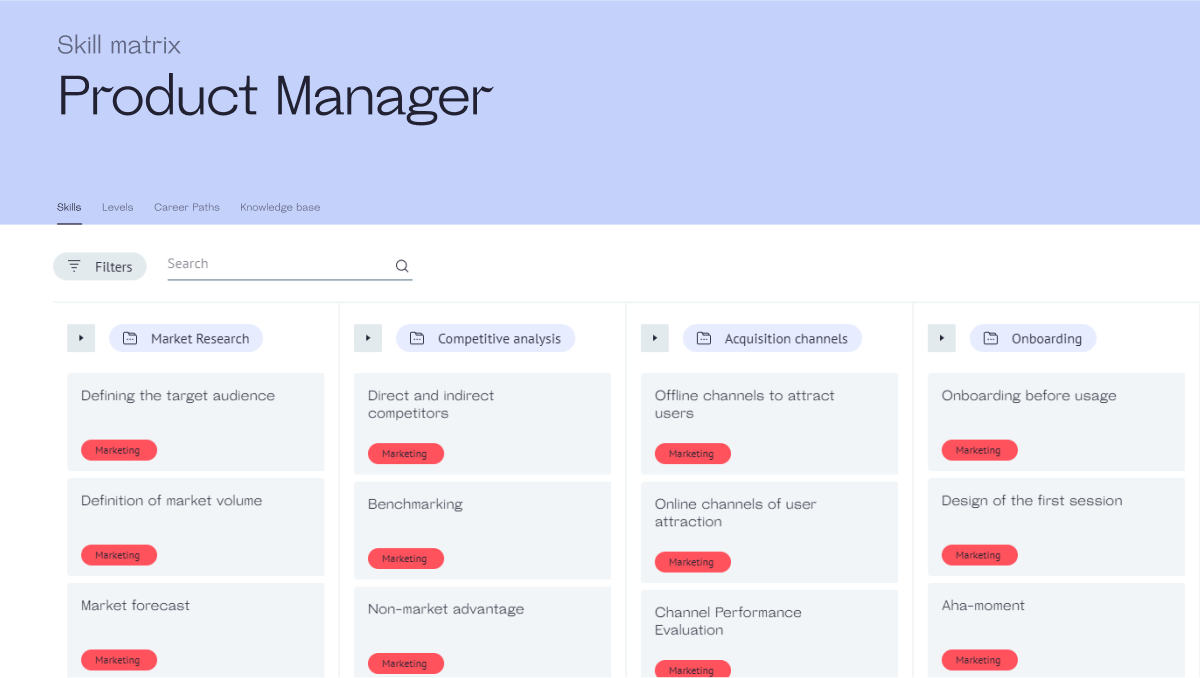Click the Competitive analysis folder icon
The image size is (1200, 678).
[417, 338]
